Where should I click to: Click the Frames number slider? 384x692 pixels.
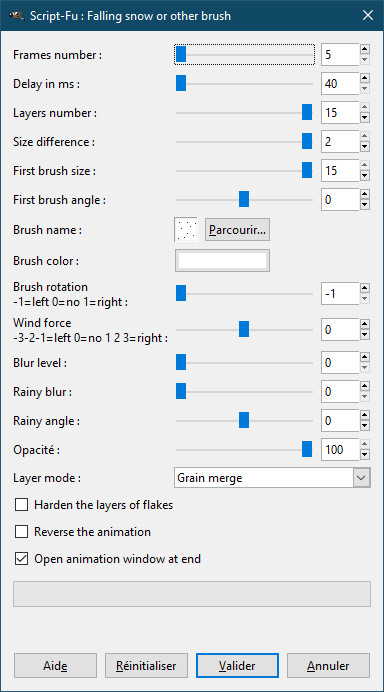click(x=245, y=55)
